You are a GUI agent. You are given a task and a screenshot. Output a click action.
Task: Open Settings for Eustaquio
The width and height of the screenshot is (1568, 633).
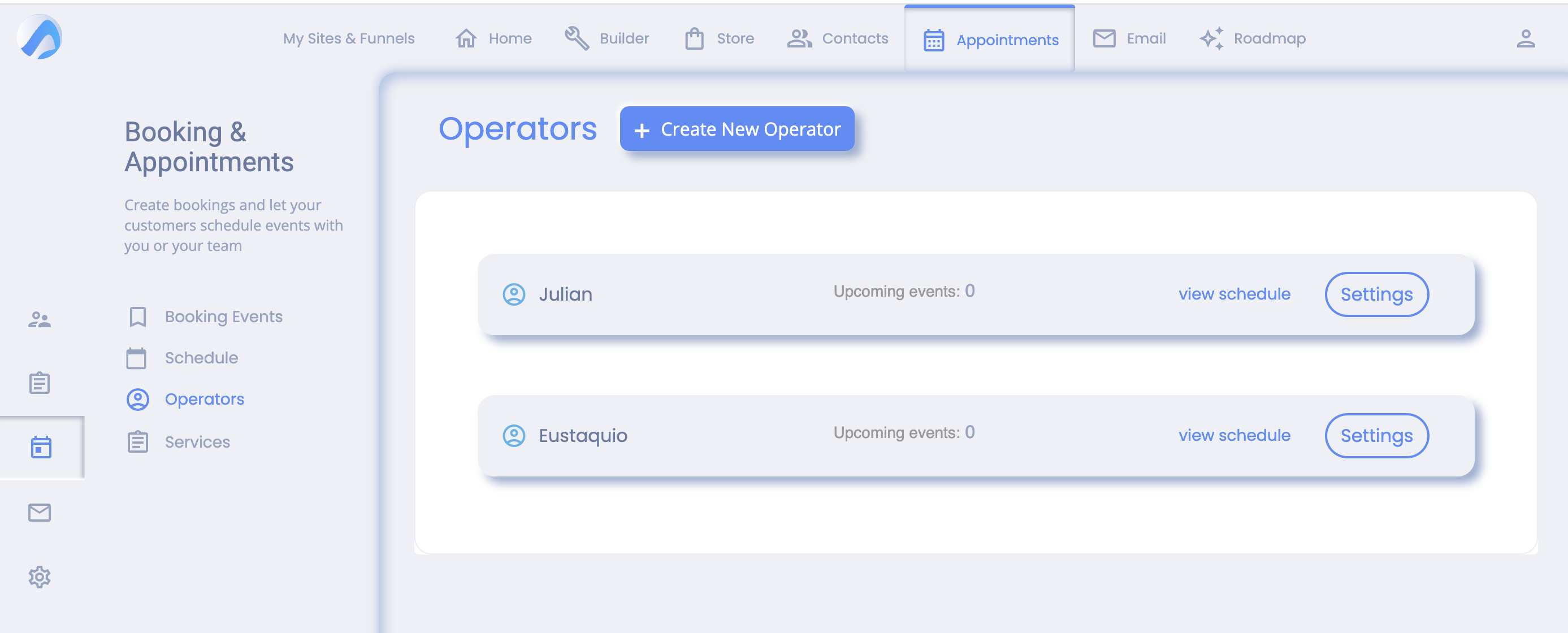coord(1376,436)
